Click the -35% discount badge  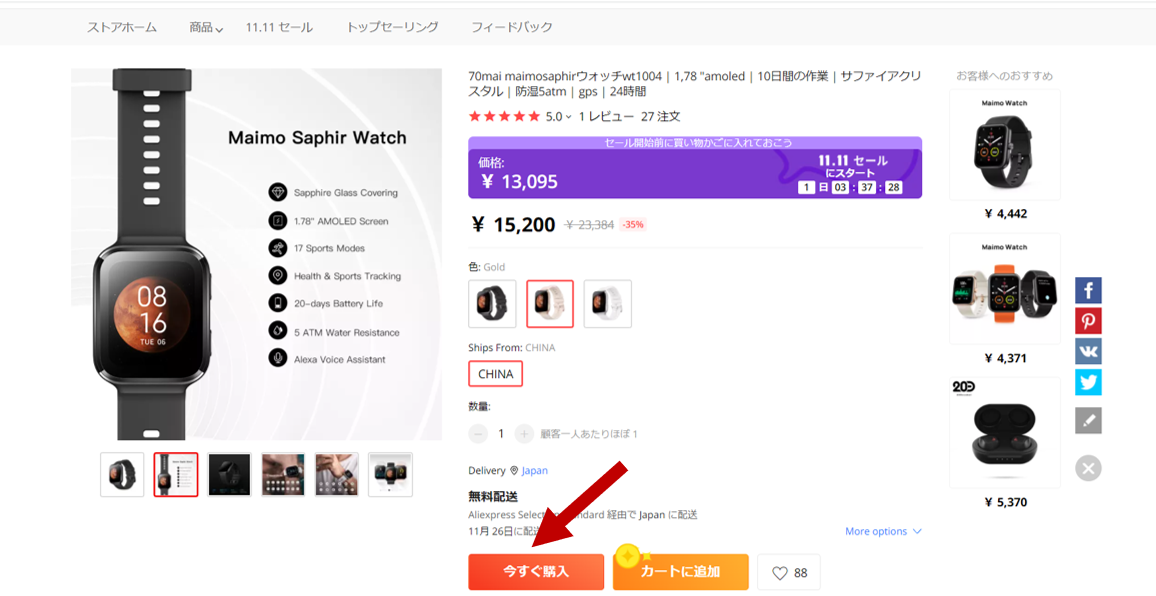[x=633, y=225]
